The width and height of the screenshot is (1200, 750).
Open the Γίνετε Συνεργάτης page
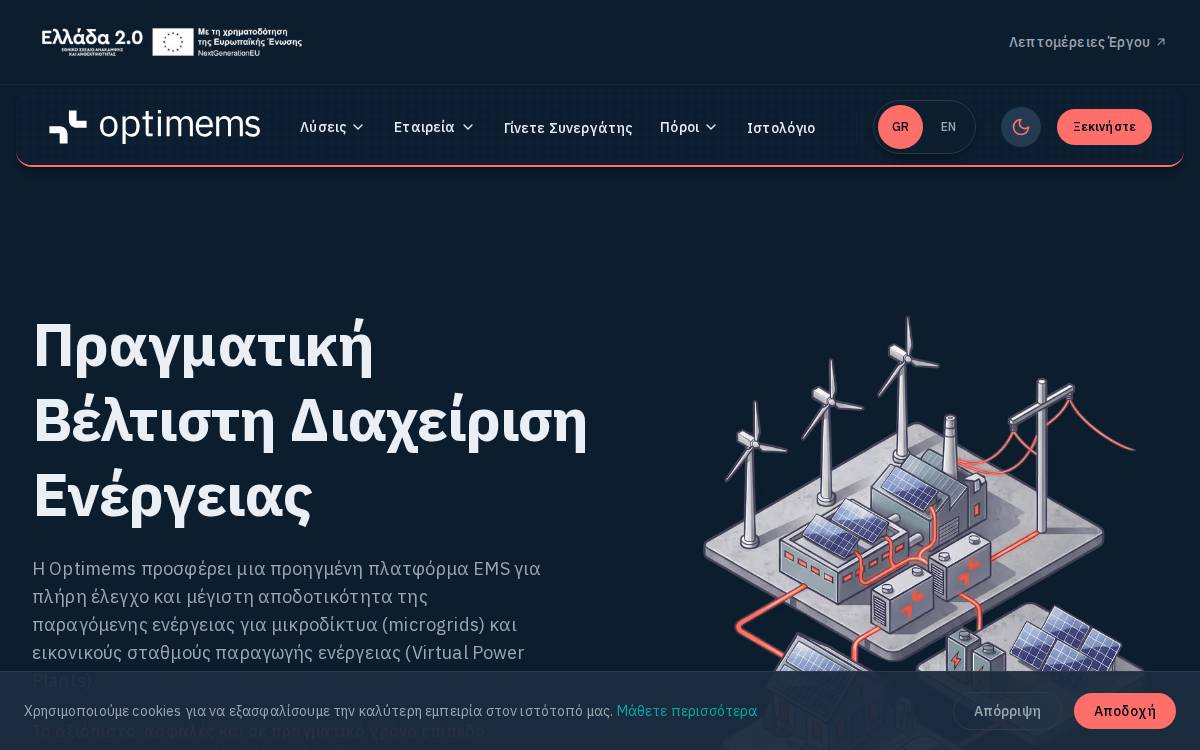pyautogui.click(x=568, y=128)
